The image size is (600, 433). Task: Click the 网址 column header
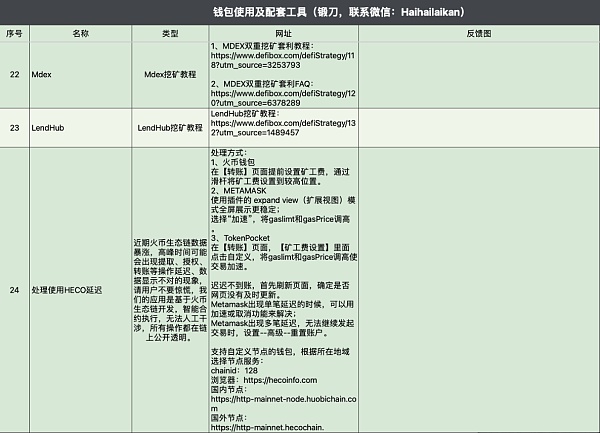(284, 34)
